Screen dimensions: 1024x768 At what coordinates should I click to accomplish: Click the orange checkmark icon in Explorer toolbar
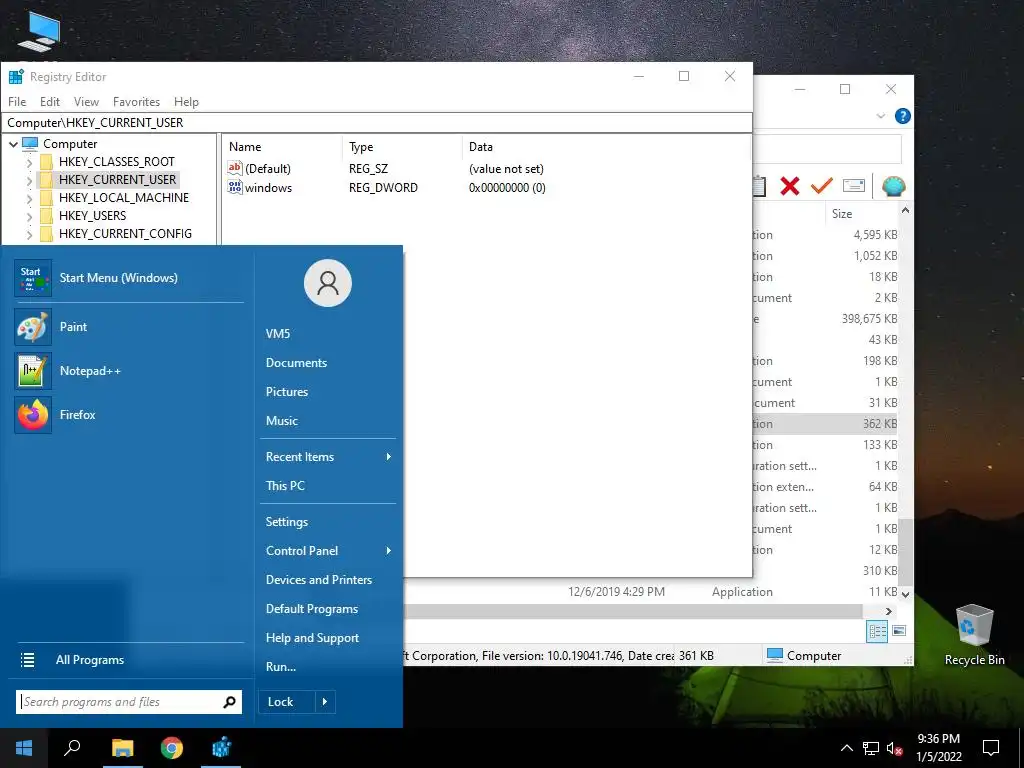(822, 186)
